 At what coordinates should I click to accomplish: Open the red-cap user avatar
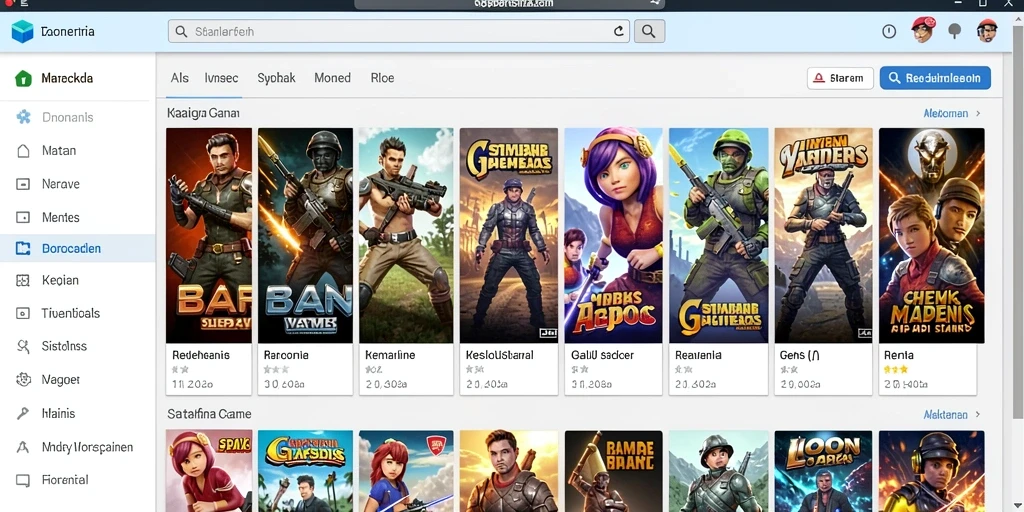click(923, 30)
